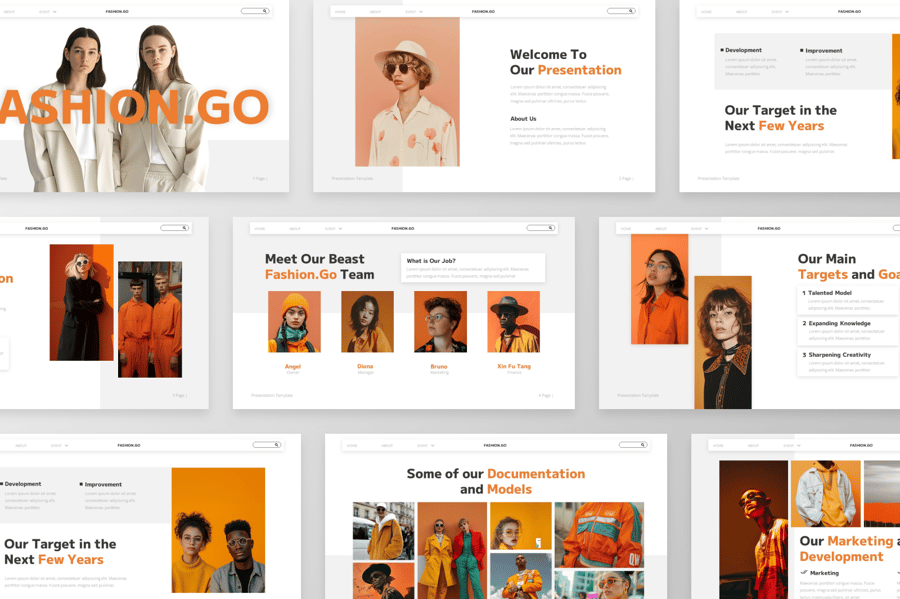This screenshot has width=900, height=599.
Task: Select Diana the Manager's portrait
Action: point(367,322)
